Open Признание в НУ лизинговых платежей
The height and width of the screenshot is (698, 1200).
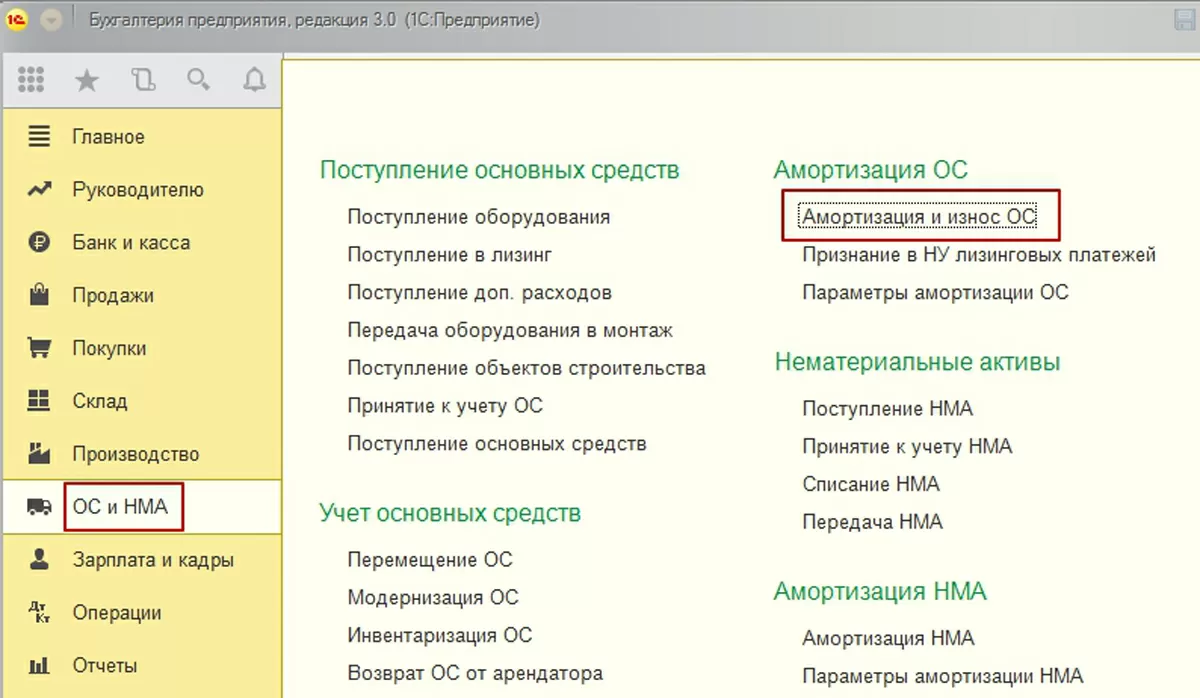coord(979,255)
